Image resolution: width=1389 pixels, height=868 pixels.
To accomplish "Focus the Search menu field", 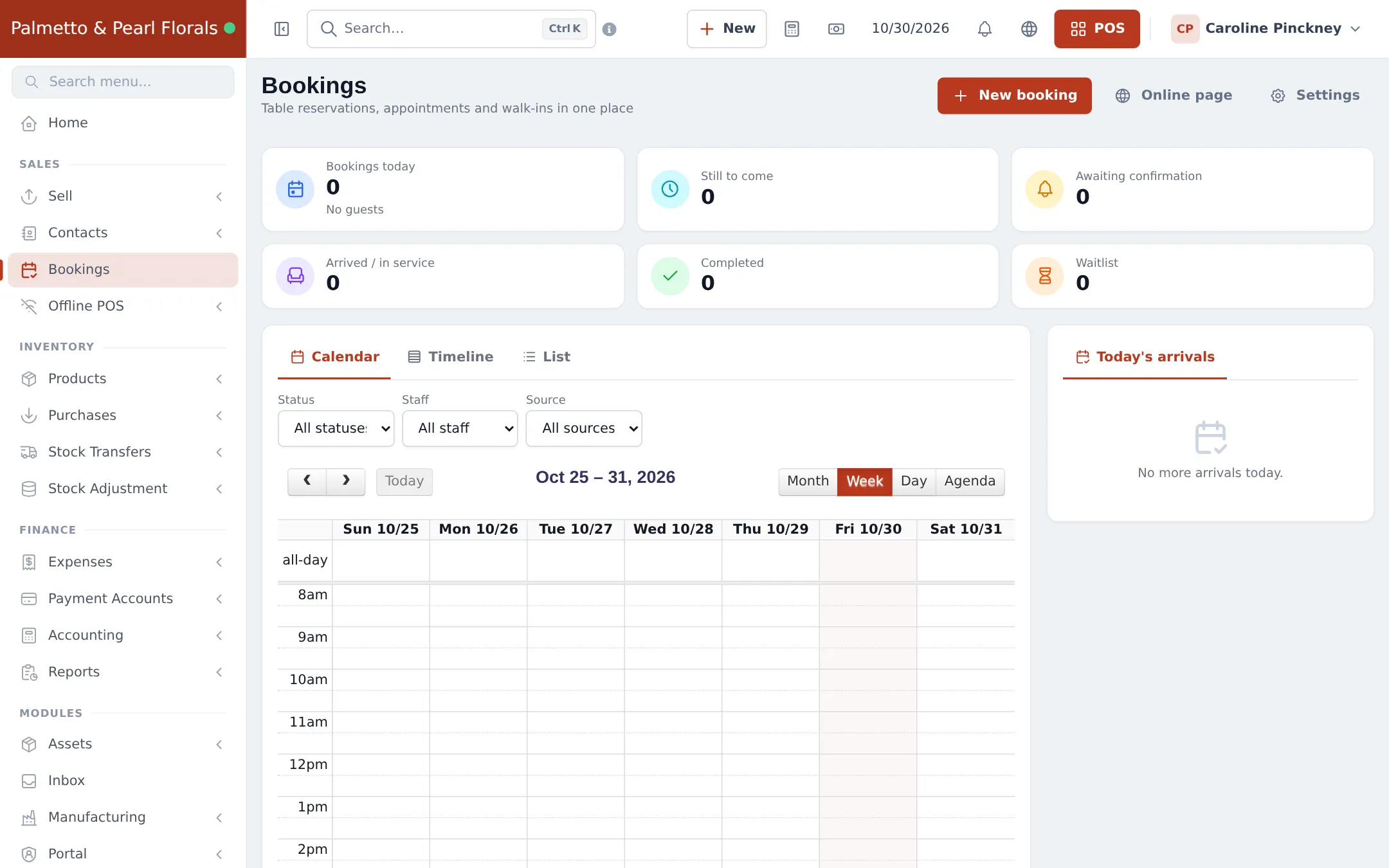I will (123, 82).
